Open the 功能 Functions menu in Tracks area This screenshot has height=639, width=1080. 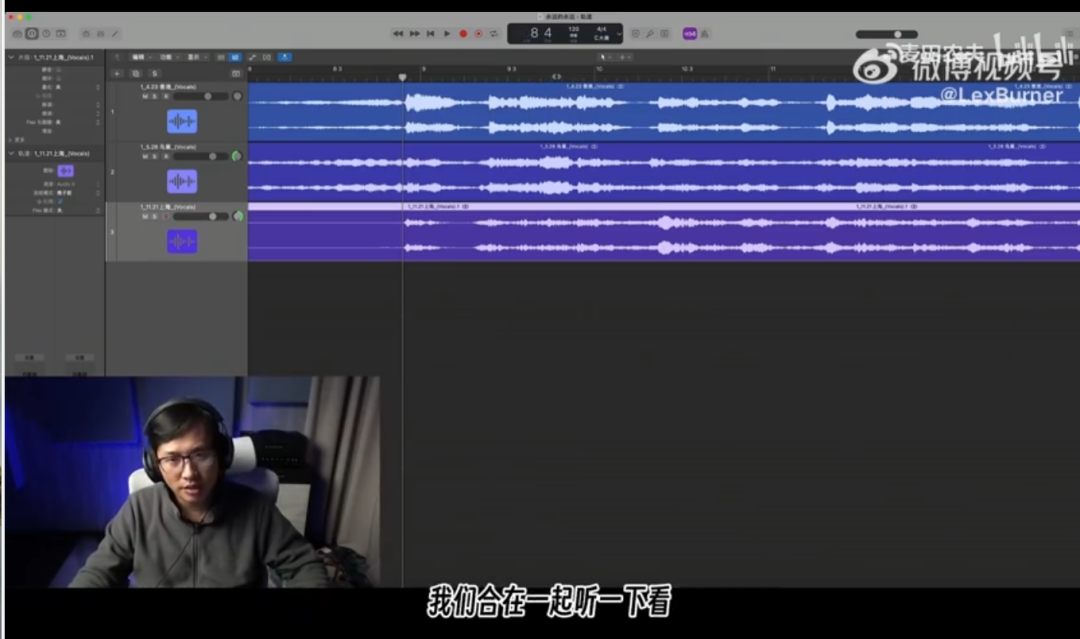coord(168,57)
